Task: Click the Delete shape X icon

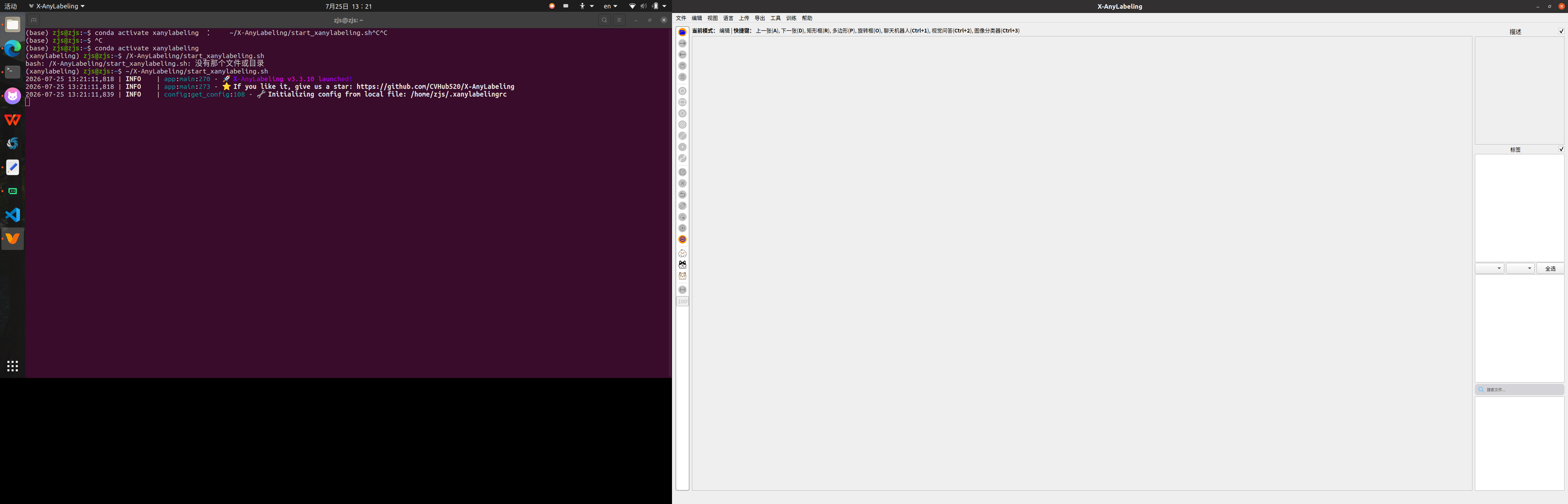Action: (682, 183)
